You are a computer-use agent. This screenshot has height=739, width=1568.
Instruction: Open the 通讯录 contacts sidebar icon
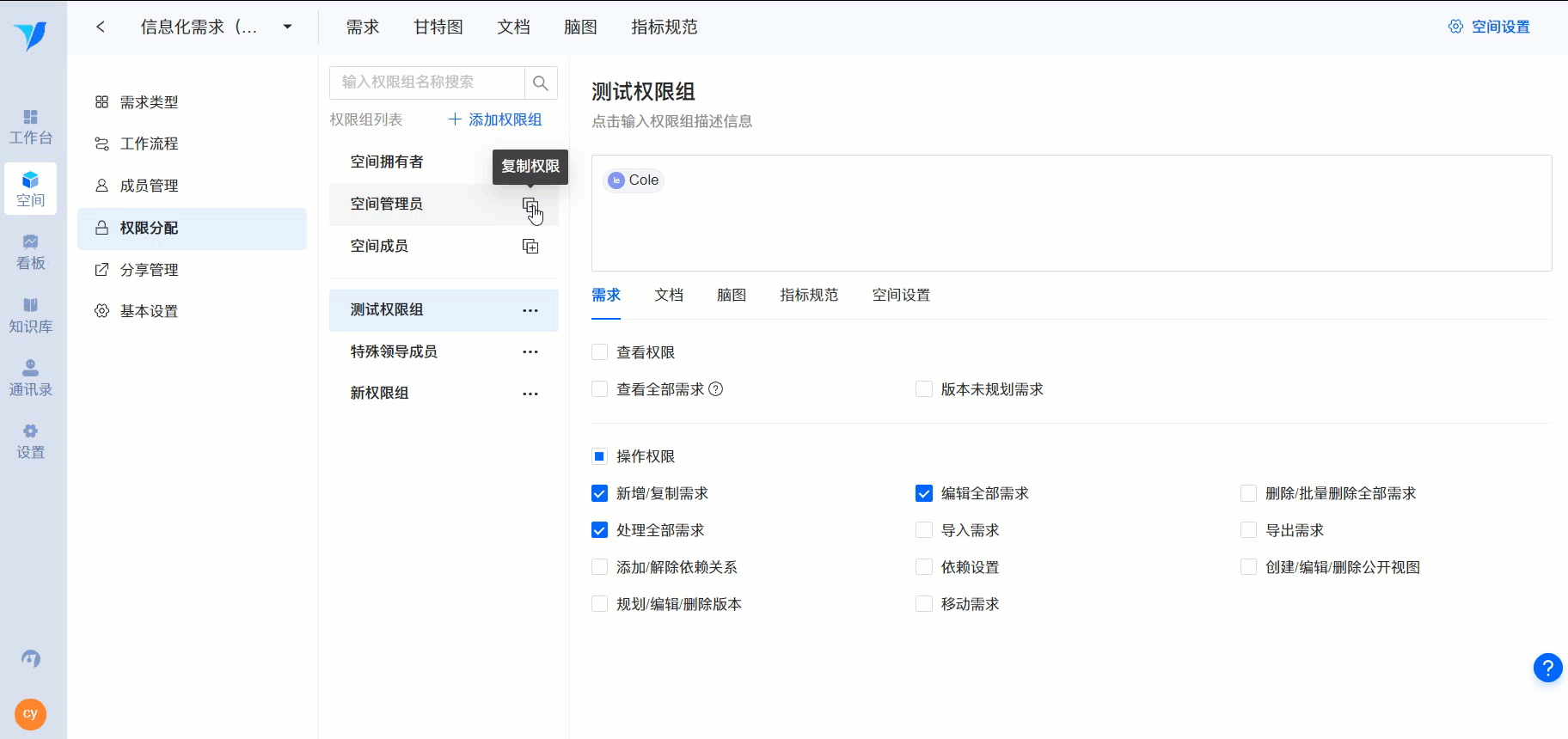(31, 378)
